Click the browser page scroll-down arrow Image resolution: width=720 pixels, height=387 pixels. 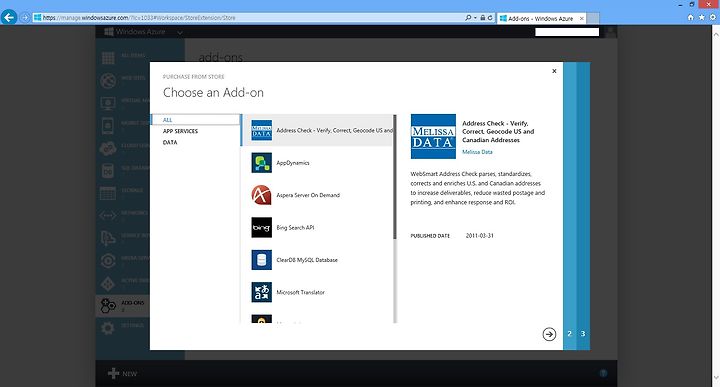tap(716, 378)
